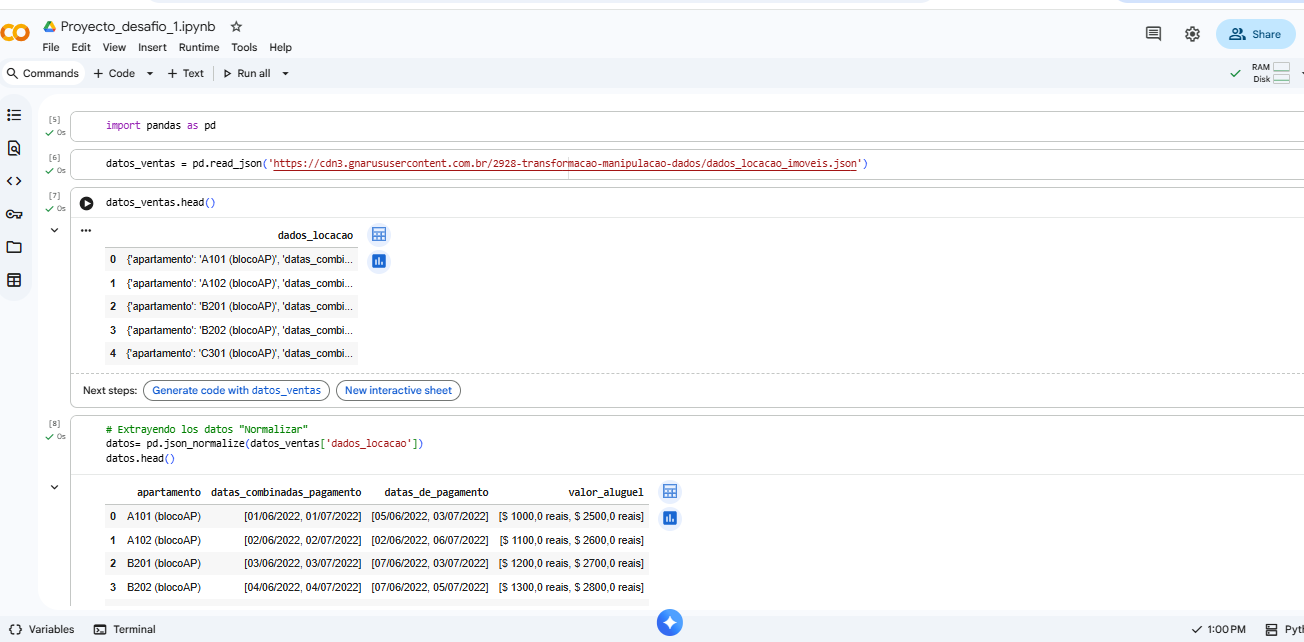This screenshot has height=642, width=1304.
Task: Click the [07/06/2022, 05/07/2022] cell
Action: 430,587
